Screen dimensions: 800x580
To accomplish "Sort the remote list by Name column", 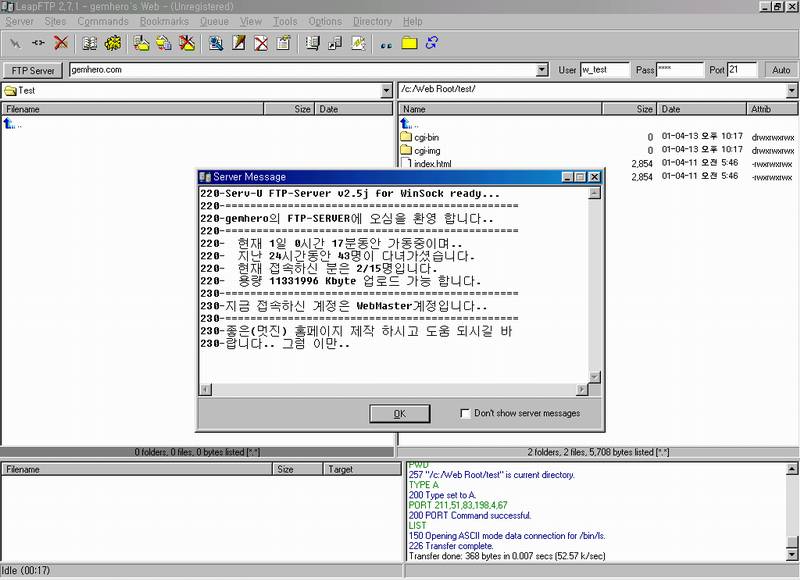I will (x=500, y=109).
